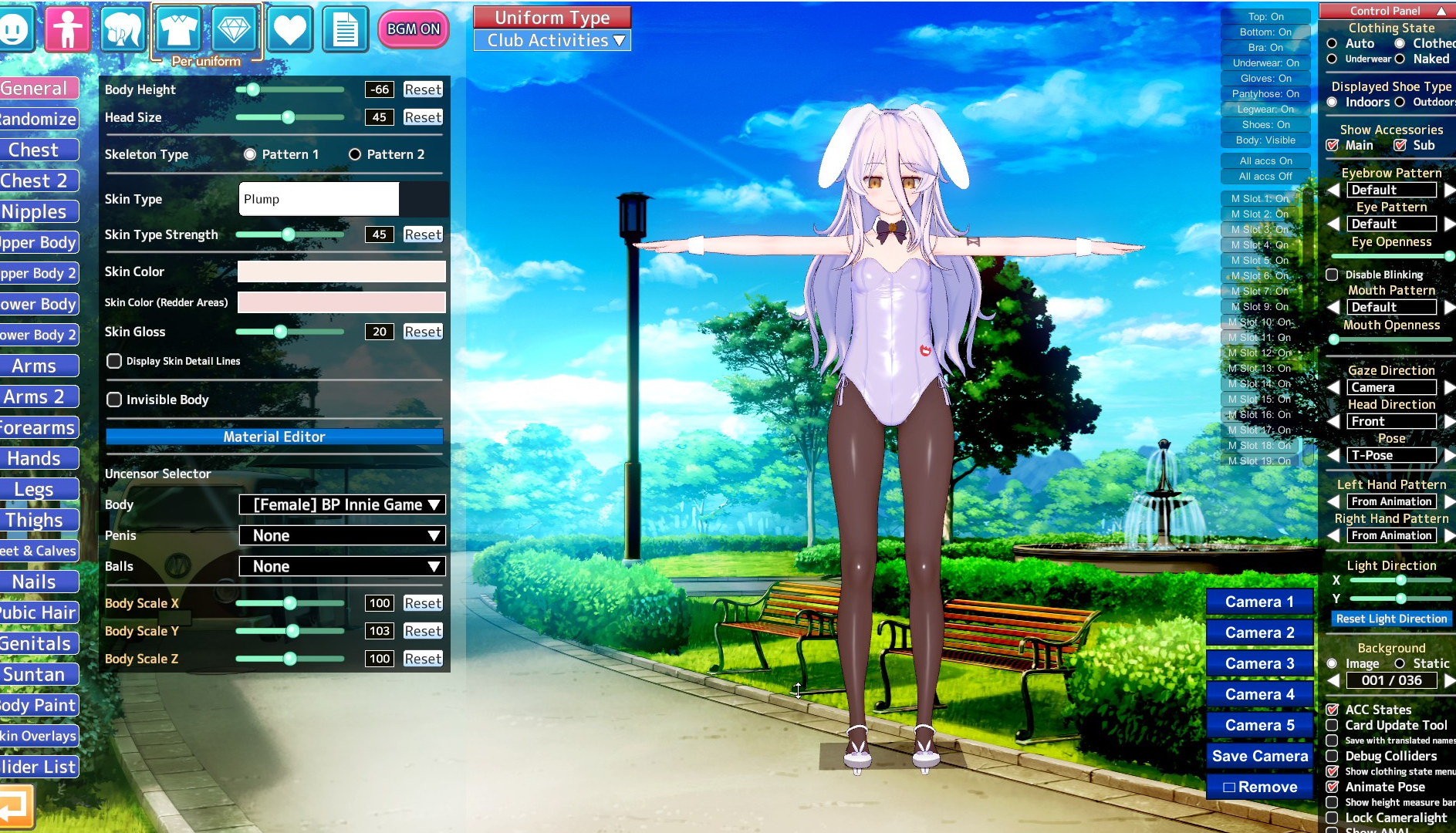1456x833 pixels.
Task: Go to previous Head Direction
Action: (1333, 421)
